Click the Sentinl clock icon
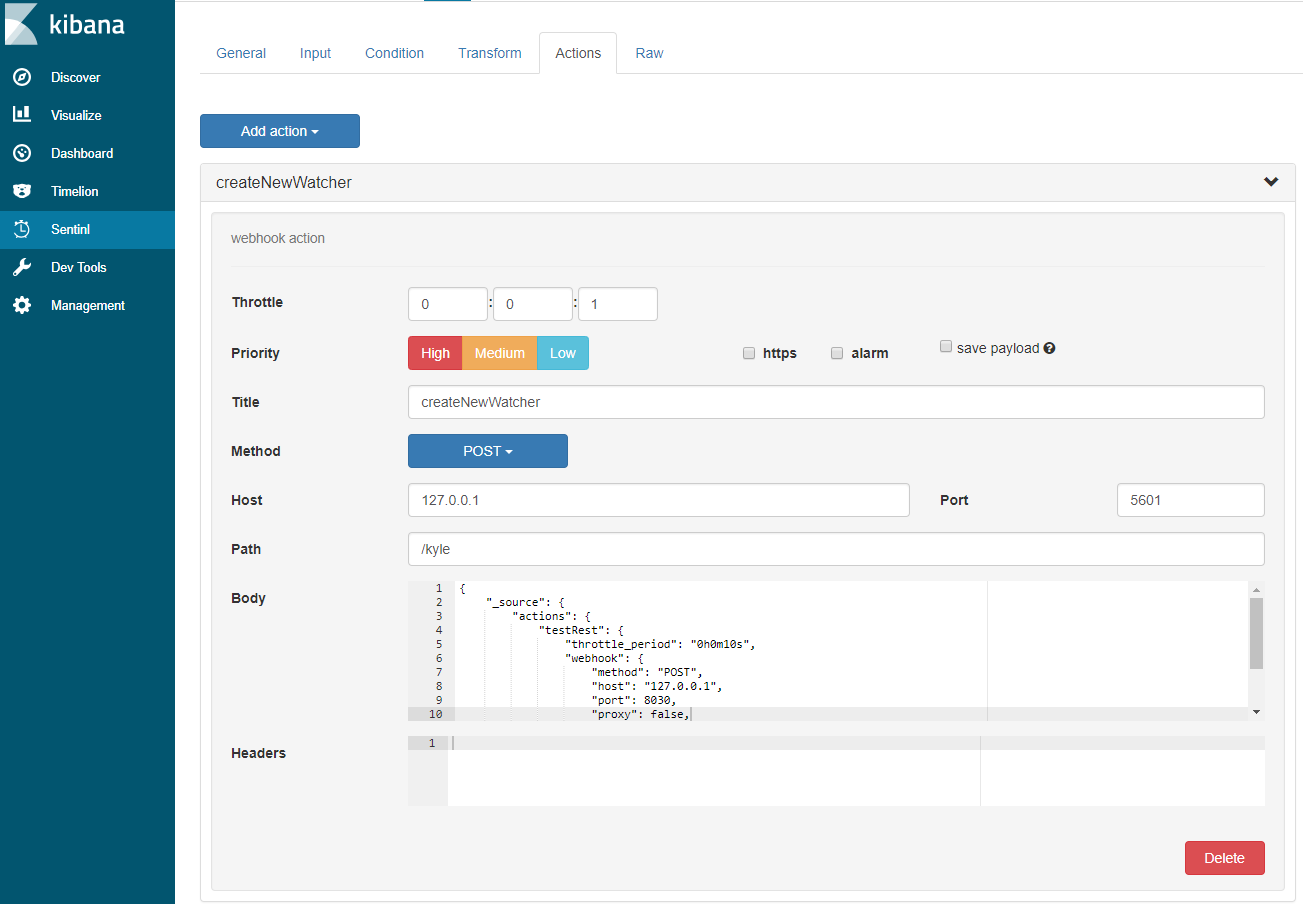The width and height of the screenshot is (1303, 904). (22, 229)
